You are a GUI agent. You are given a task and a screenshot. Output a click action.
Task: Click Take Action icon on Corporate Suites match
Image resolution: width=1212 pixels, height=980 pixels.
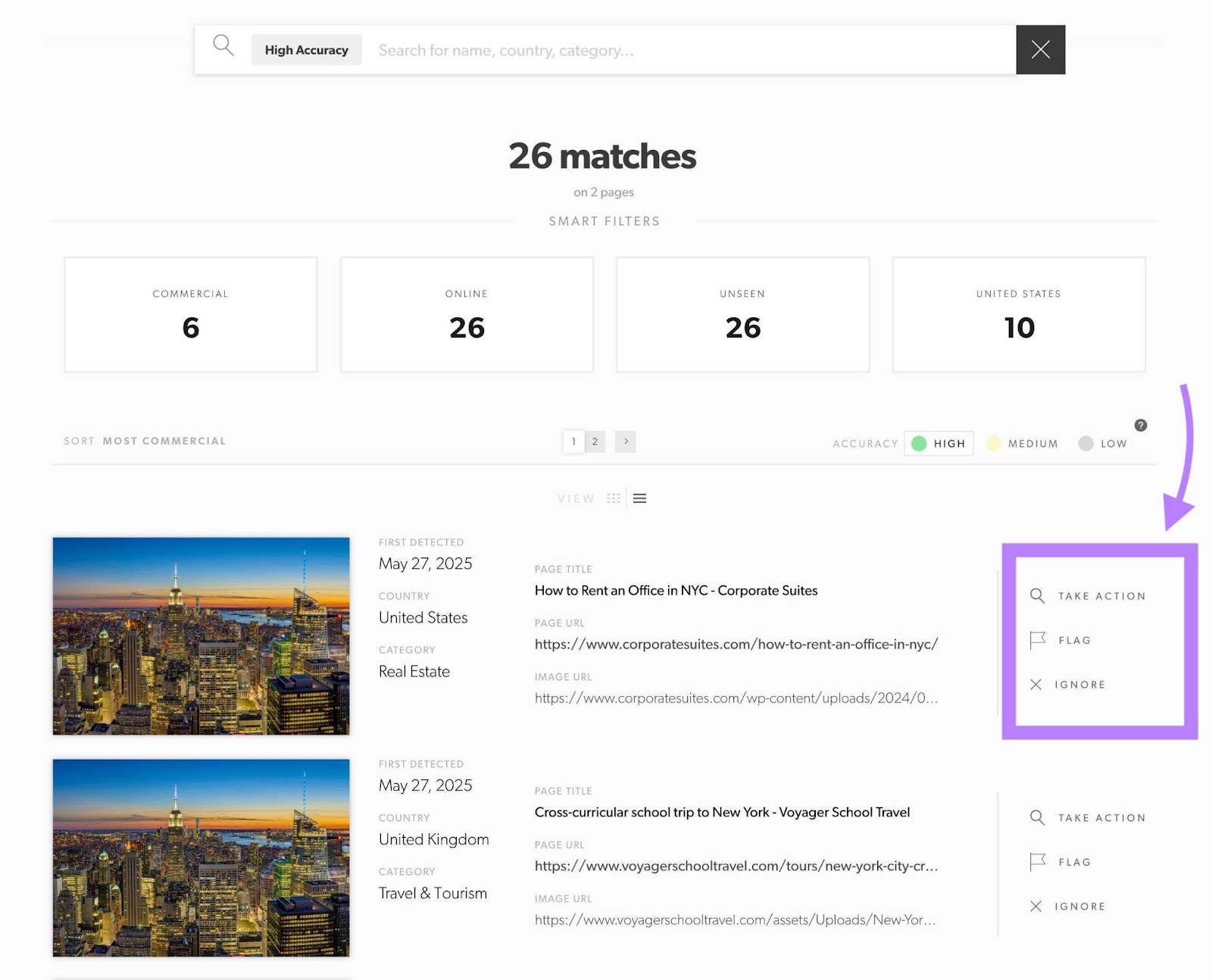pos(1037,596)
